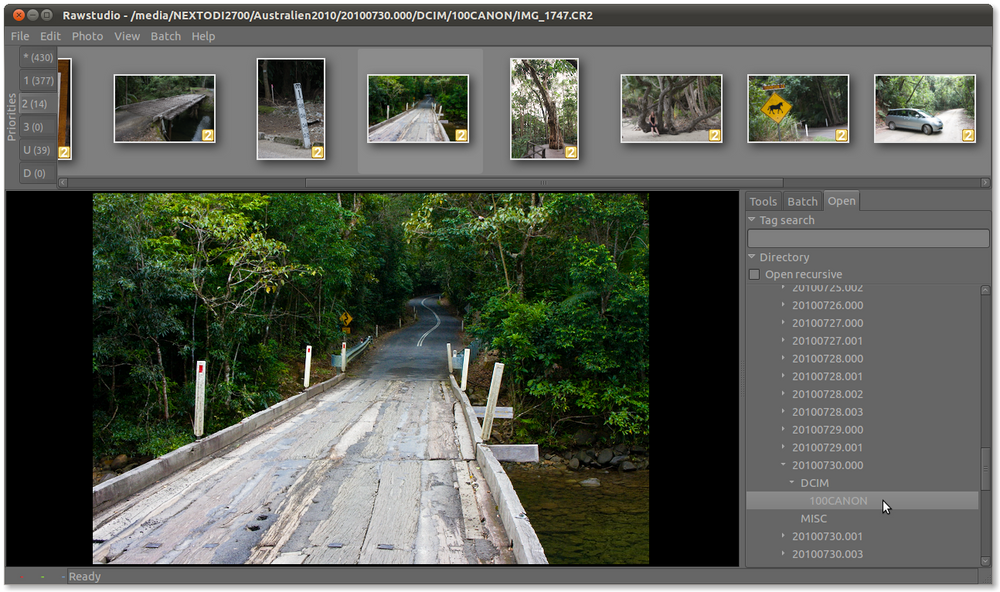Expand folder 20100728.002
1000x592 pixels.
point(783,394)
